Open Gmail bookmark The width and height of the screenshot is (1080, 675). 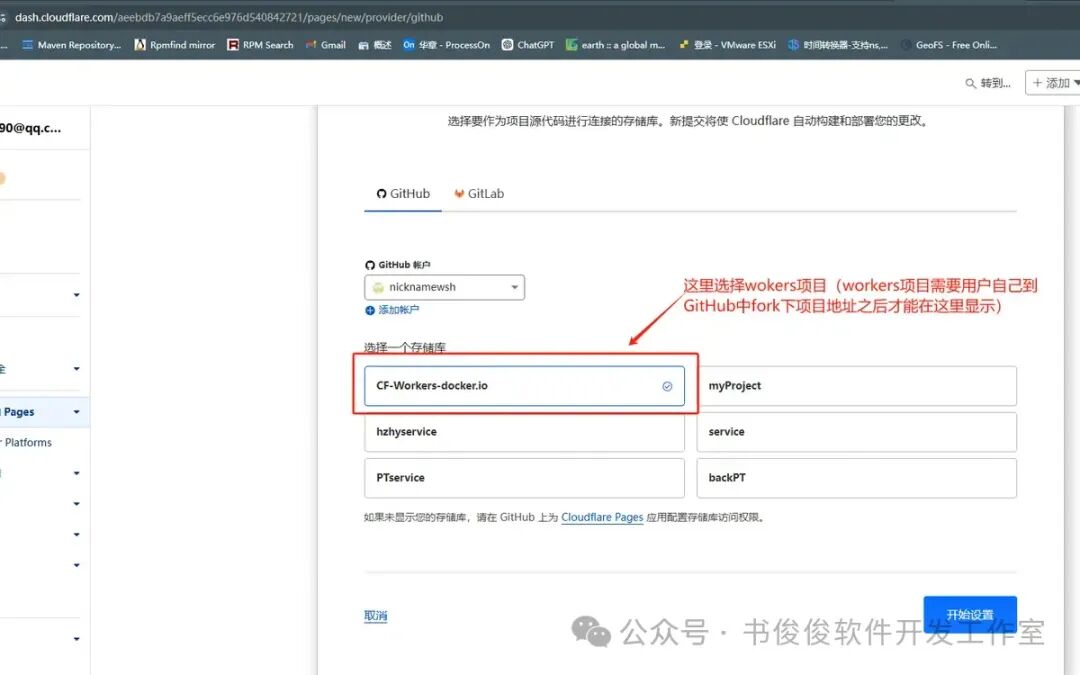point(326,45)
